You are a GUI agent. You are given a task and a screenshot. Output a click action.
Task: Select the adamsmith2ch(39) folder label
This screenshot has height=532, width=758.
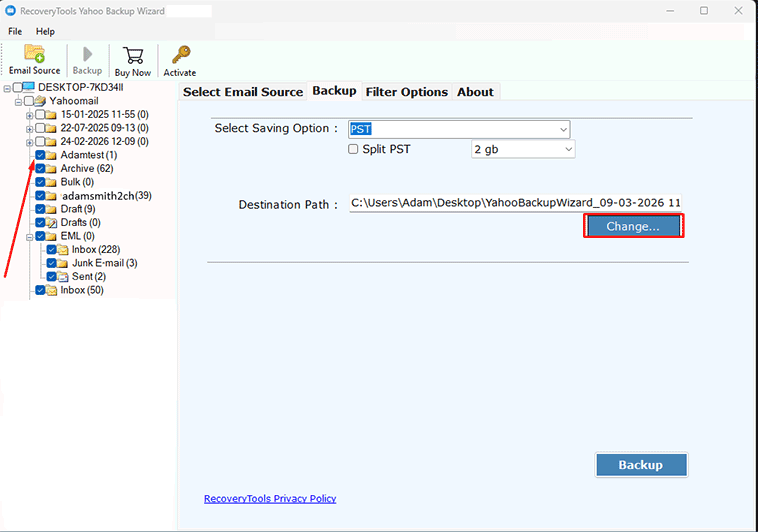(106, 195)
